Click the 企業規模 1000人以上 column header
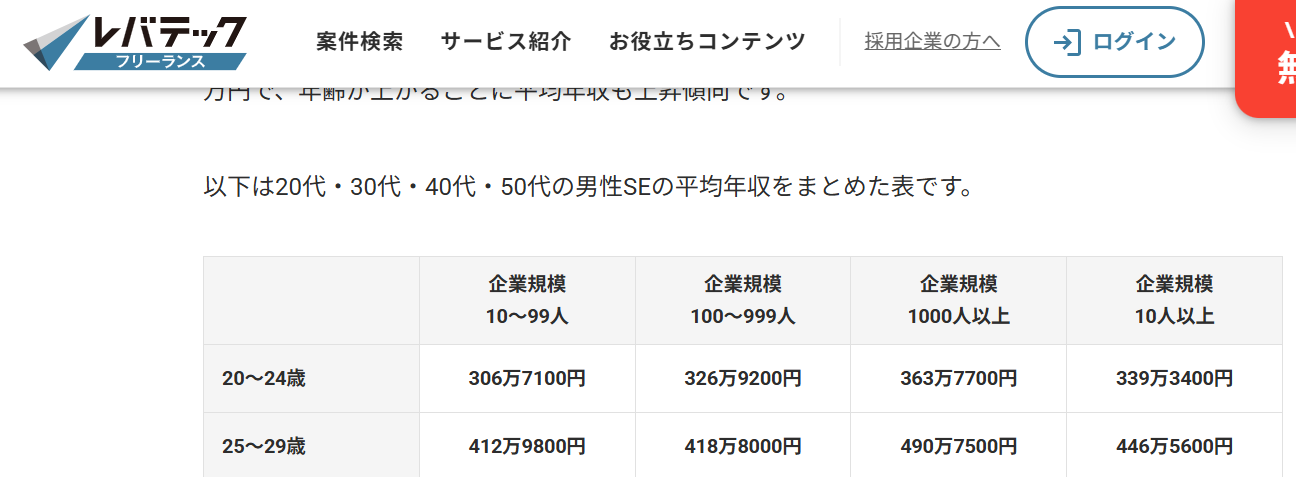This screenshot has height=477, width=1296. (x=958, y=300)
